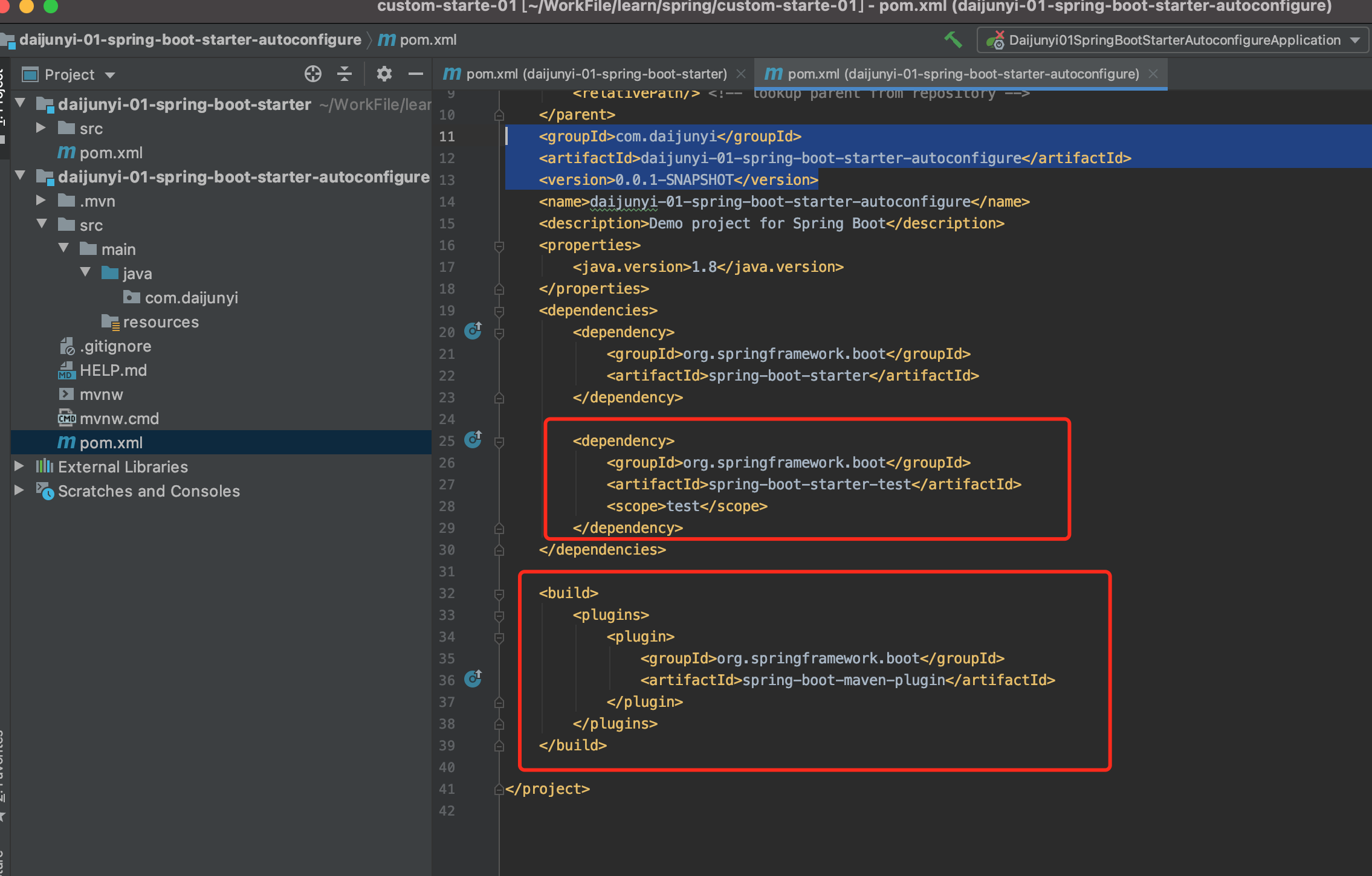Close the pom.xml (daijunyi-01-spring-boot-starter) tab
The width and height of the screenshot is (1372, 876).
tap(741, 74)
